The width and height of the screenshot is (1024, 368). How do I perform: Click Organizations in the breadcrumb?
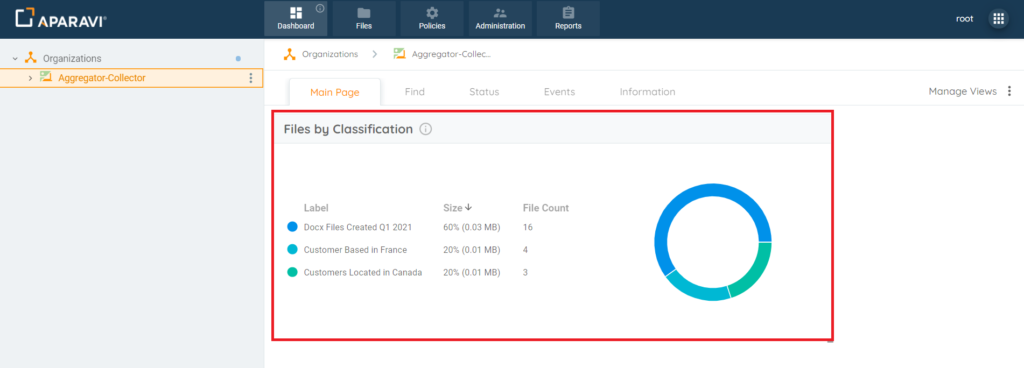coord(330,54)
